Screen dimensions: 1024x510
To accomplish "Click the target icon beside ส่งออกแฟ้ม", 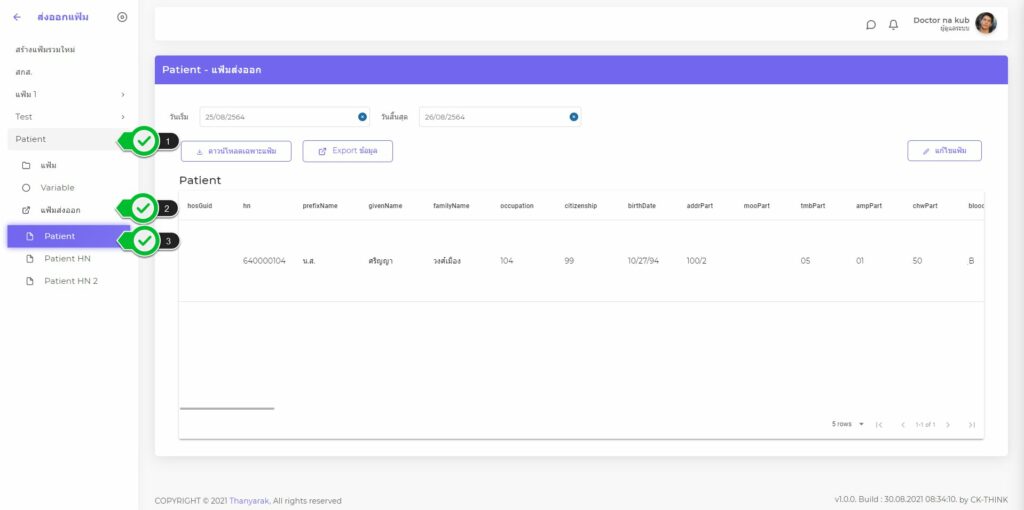I will point(122,17).
